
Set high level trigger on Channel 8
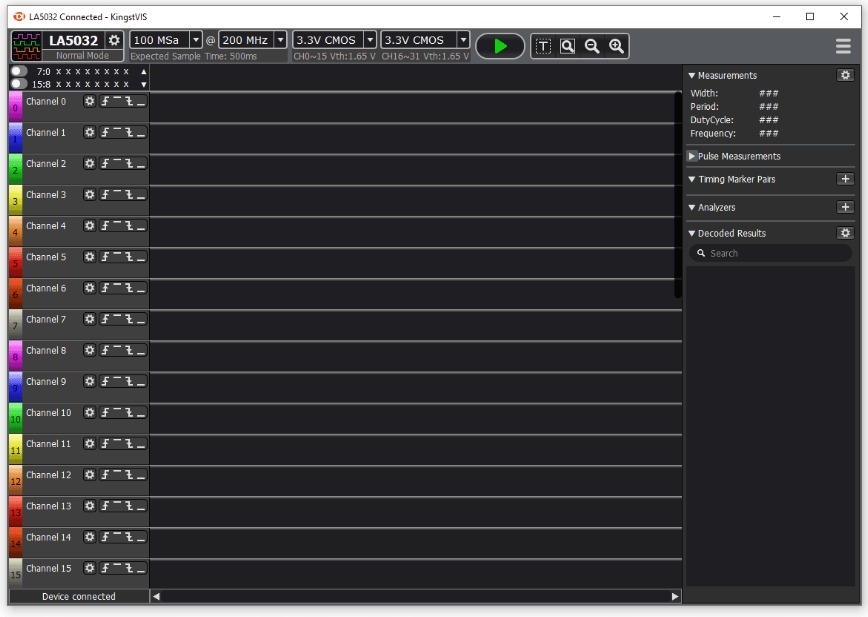coord(117,350)
